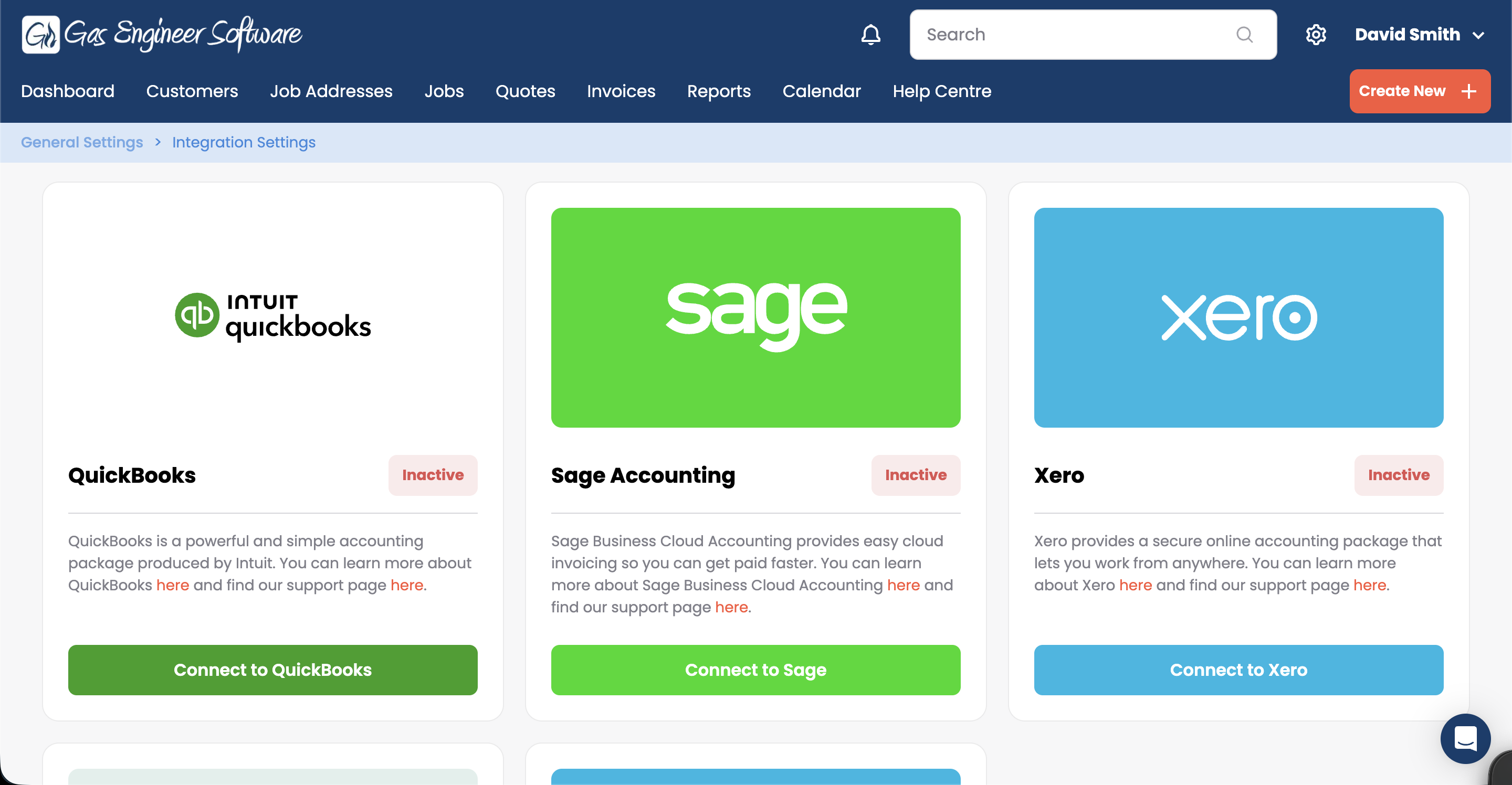
Task: Open Xero support page 'here' link
Action: pos(1369,585)
